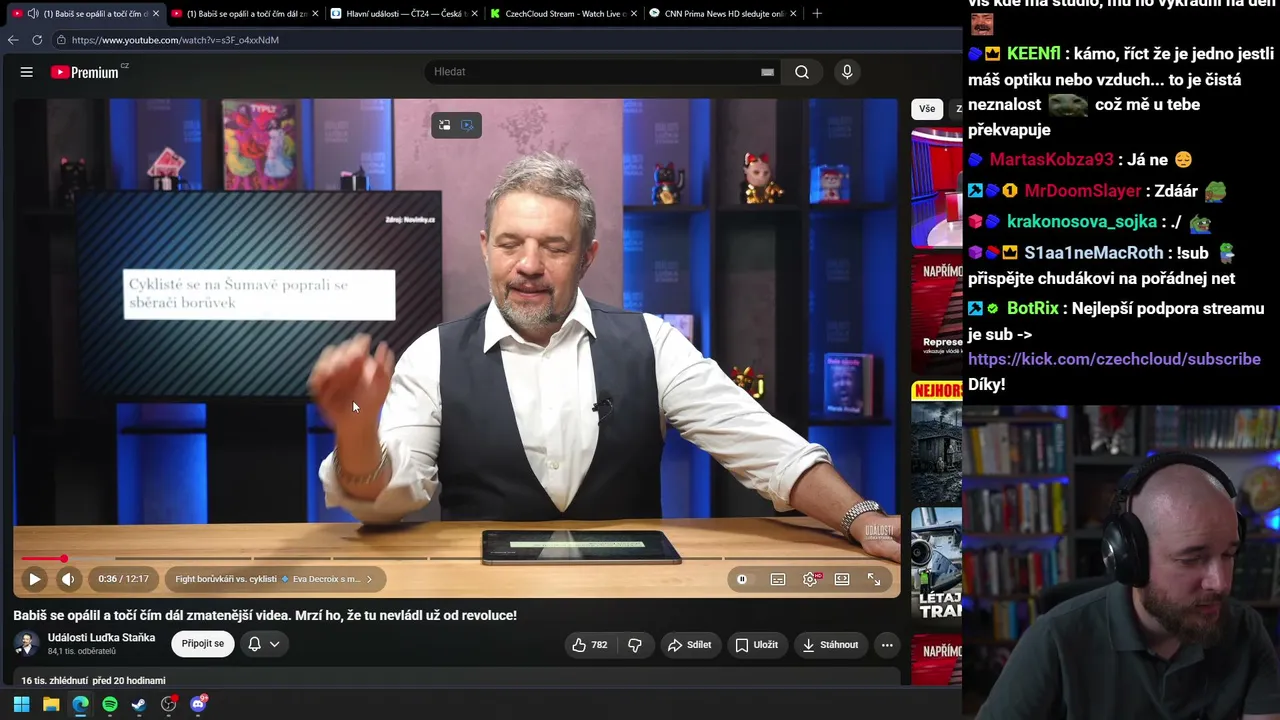Open the Události Luďka Staňka channel name
This screenshot has width=1280, height=720.
(x=101, y=638)
